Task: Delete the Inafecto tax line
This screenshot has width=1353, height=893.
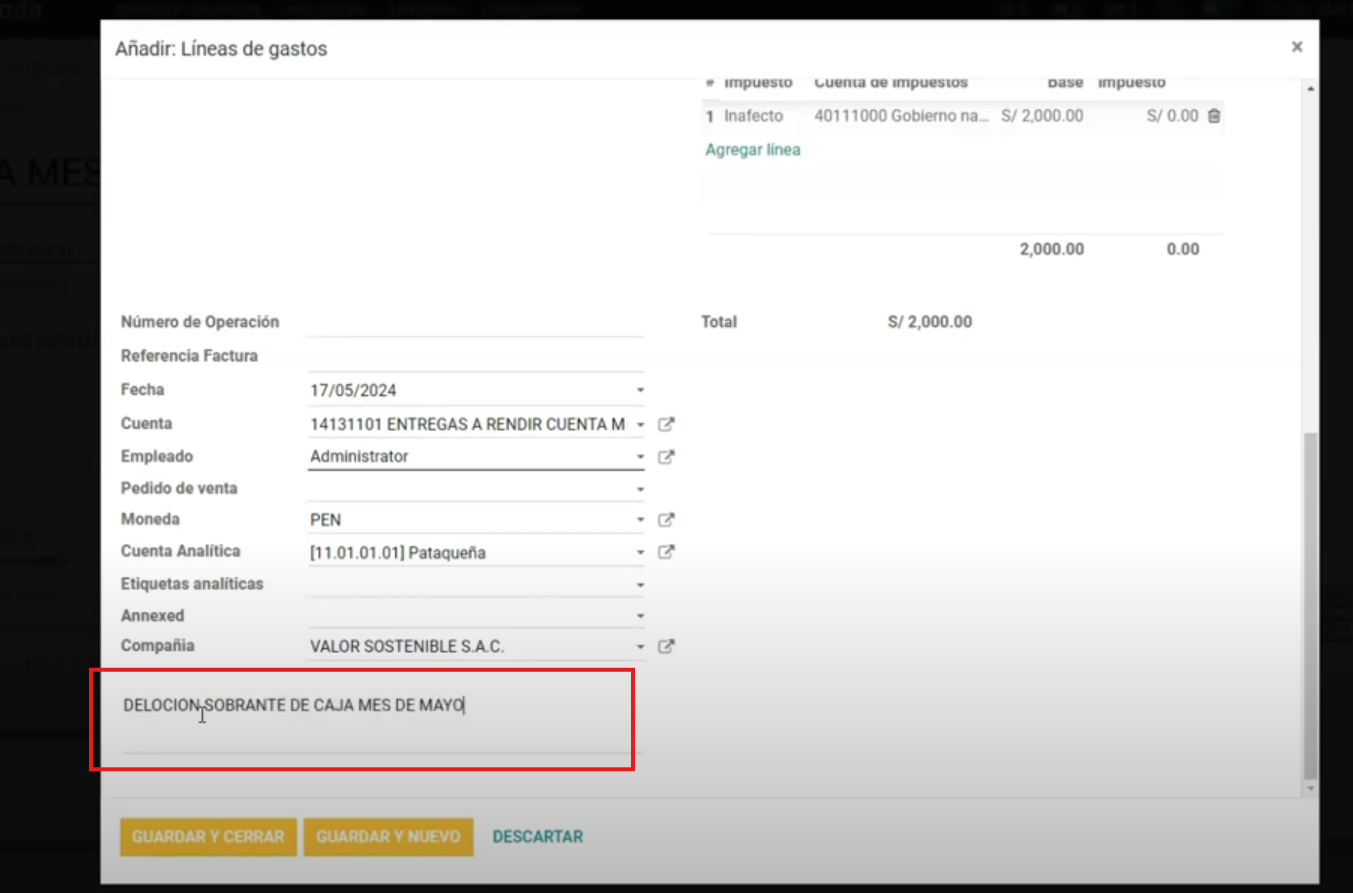Action: (x=1214, y=116)
